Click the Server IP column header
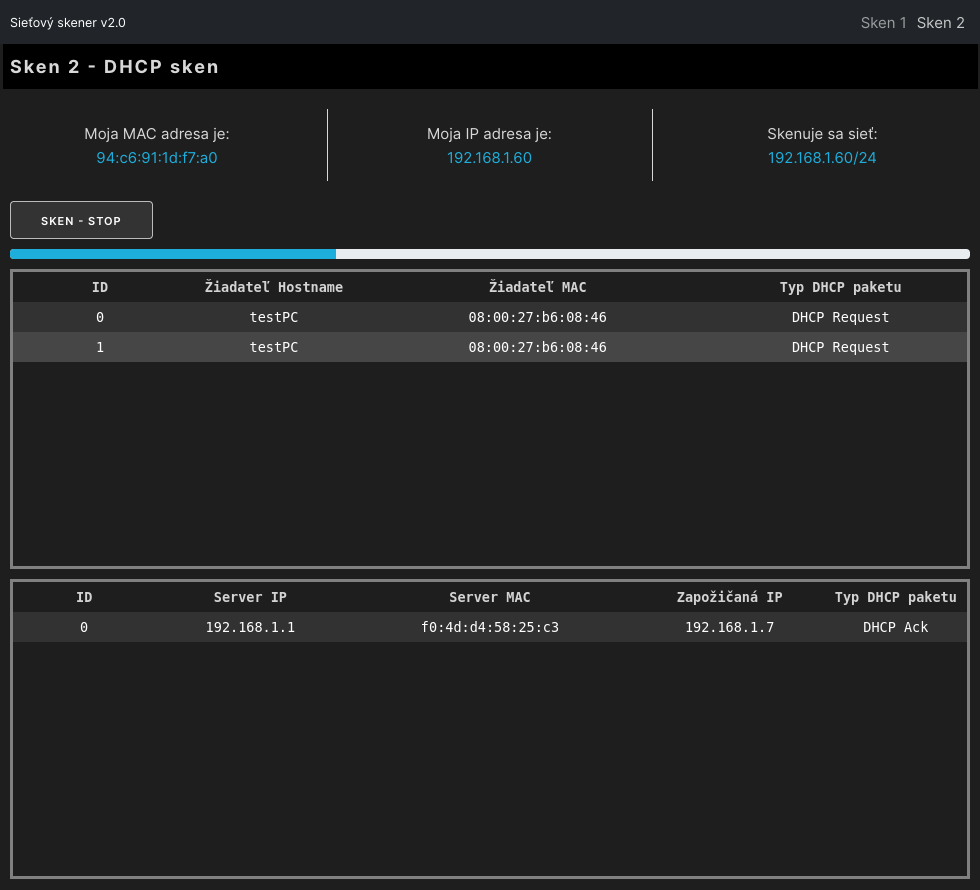 (250, 597)
